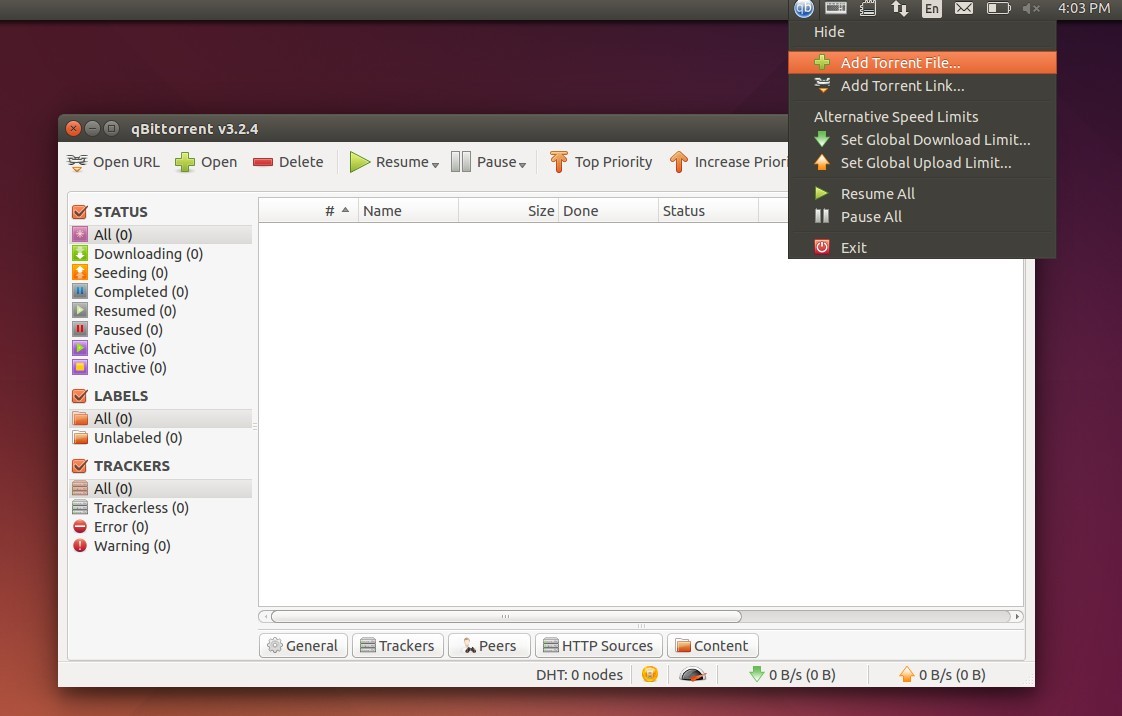The height and width of the screenshot is (716, 1122).
Task: Choose Hide in the tray menu
Action: coord(922,32)
